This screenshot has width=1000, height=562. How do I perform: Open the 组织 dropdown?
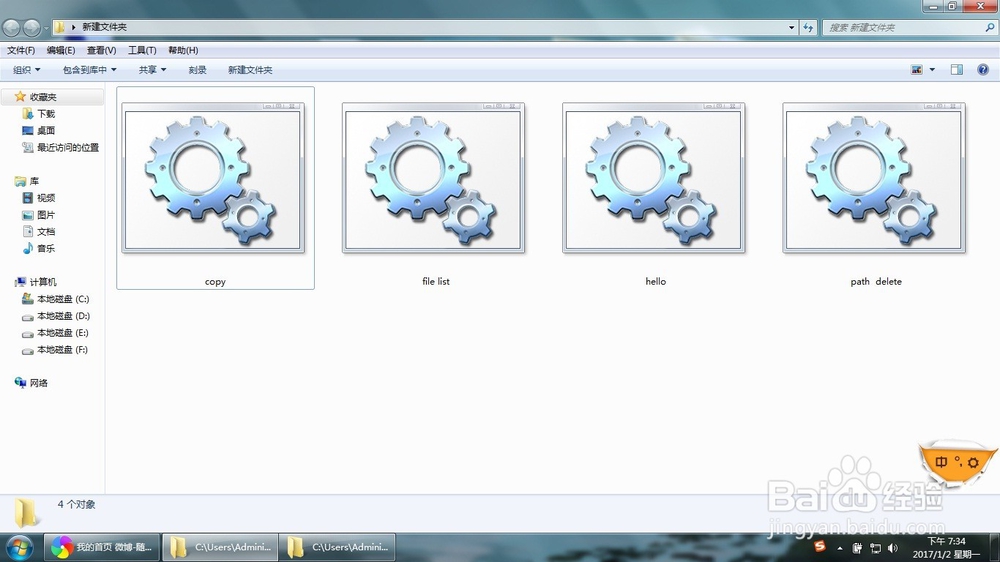click(x=27, y=70)
